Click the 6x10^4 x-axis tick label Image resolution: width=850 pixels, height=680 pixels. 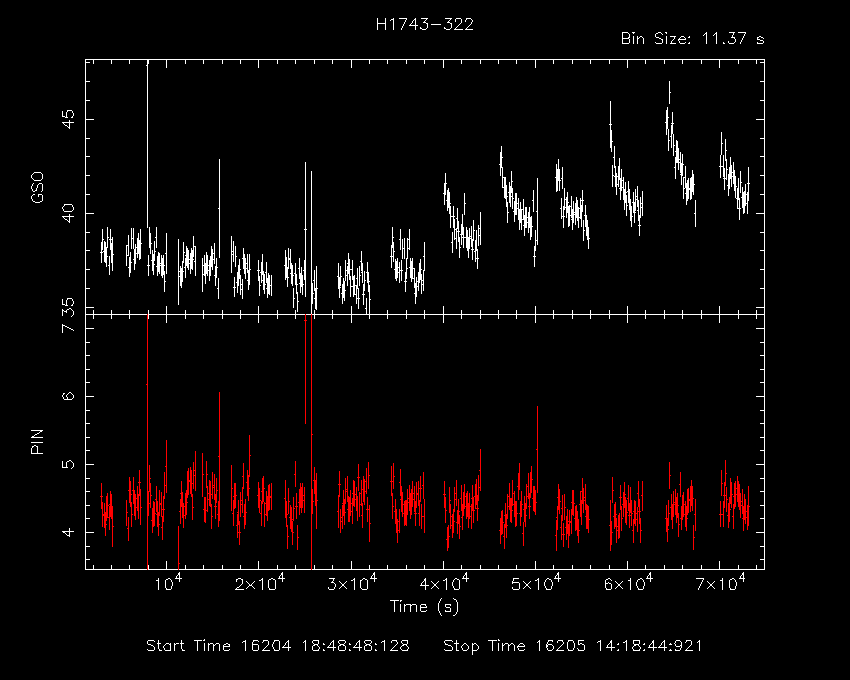pos(628,583)
